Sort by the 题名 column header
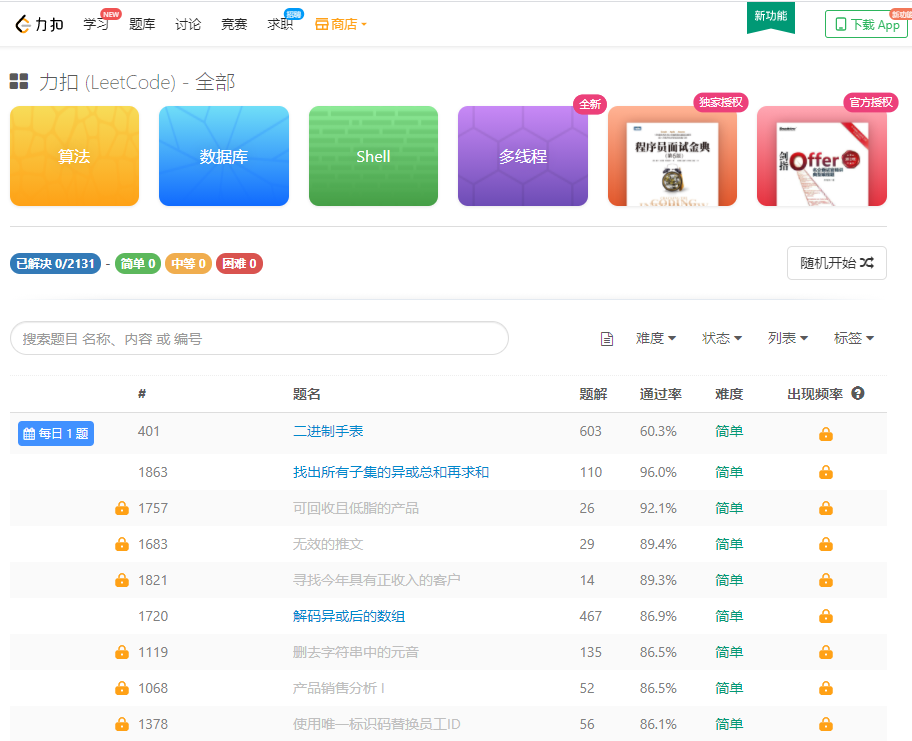Viewport: 912px width, 741px height. [307, 394]
